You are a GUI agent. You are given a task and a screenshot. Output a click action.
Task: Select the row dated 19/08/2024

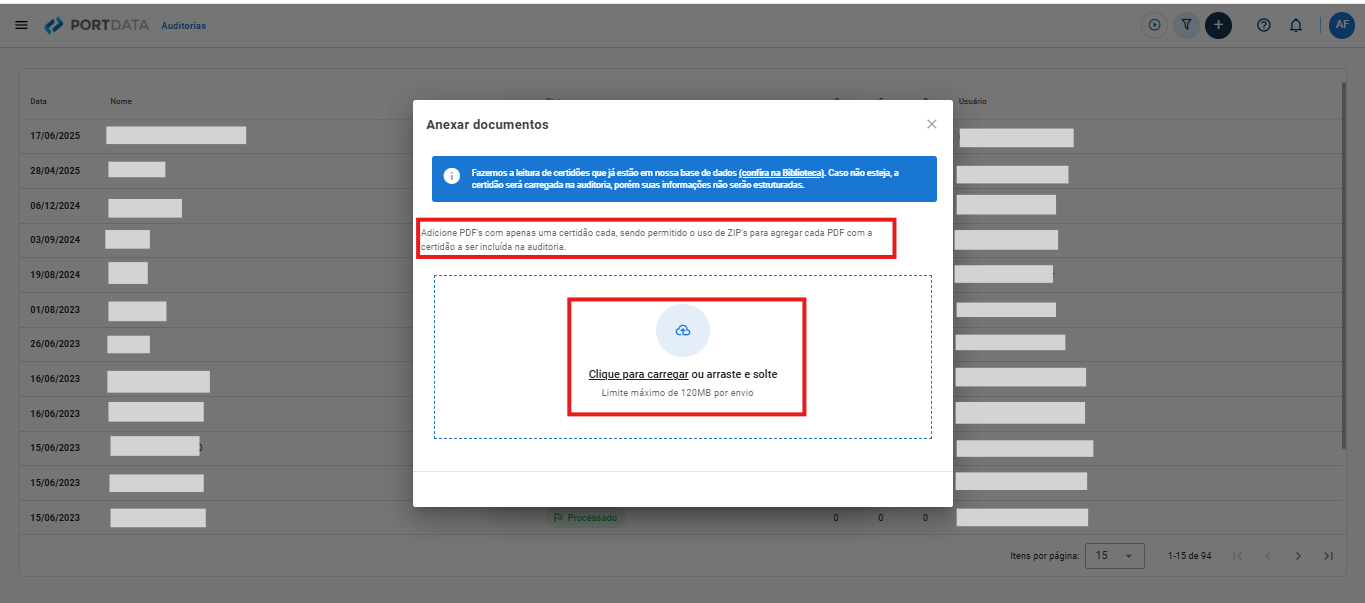click(x=682, y=274)
